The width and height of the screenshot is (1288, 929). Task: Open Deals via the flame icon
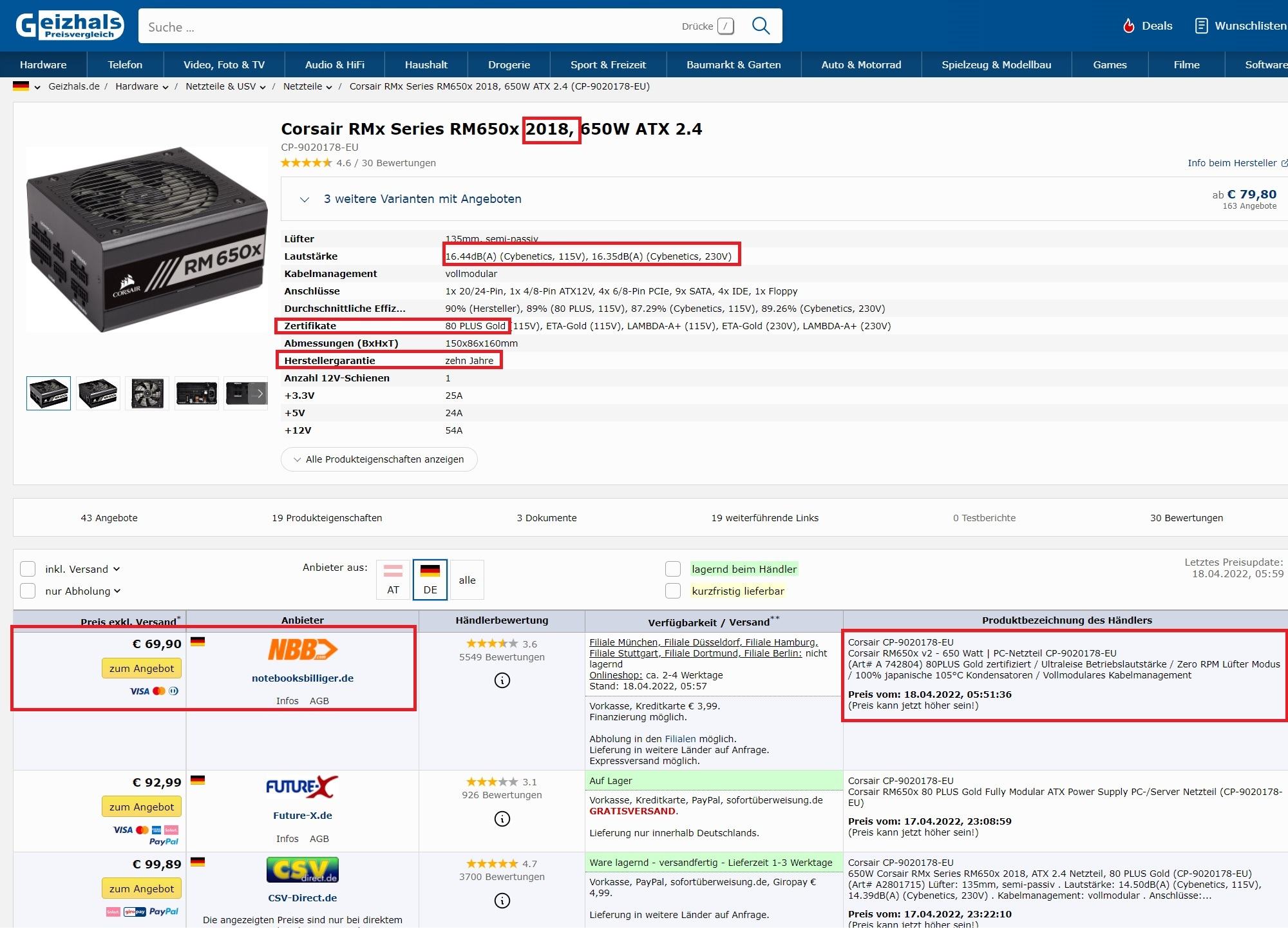point(1128,26)
